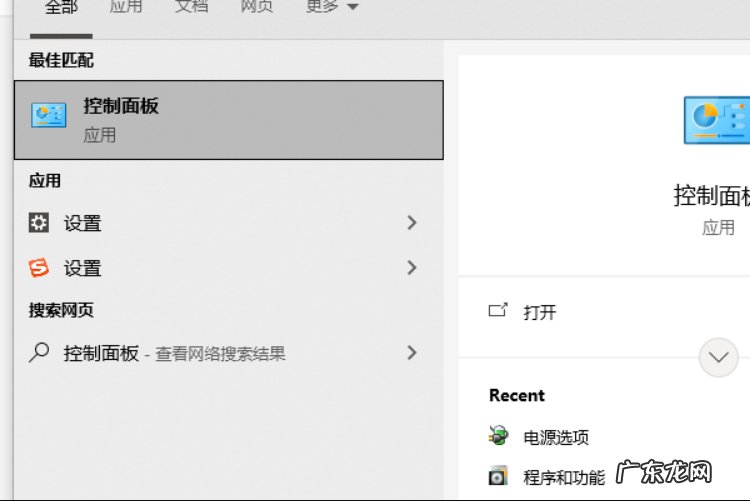Switch to the 文档 filter tab
Viewport: 750px width, 501px height.
[191, 6]
